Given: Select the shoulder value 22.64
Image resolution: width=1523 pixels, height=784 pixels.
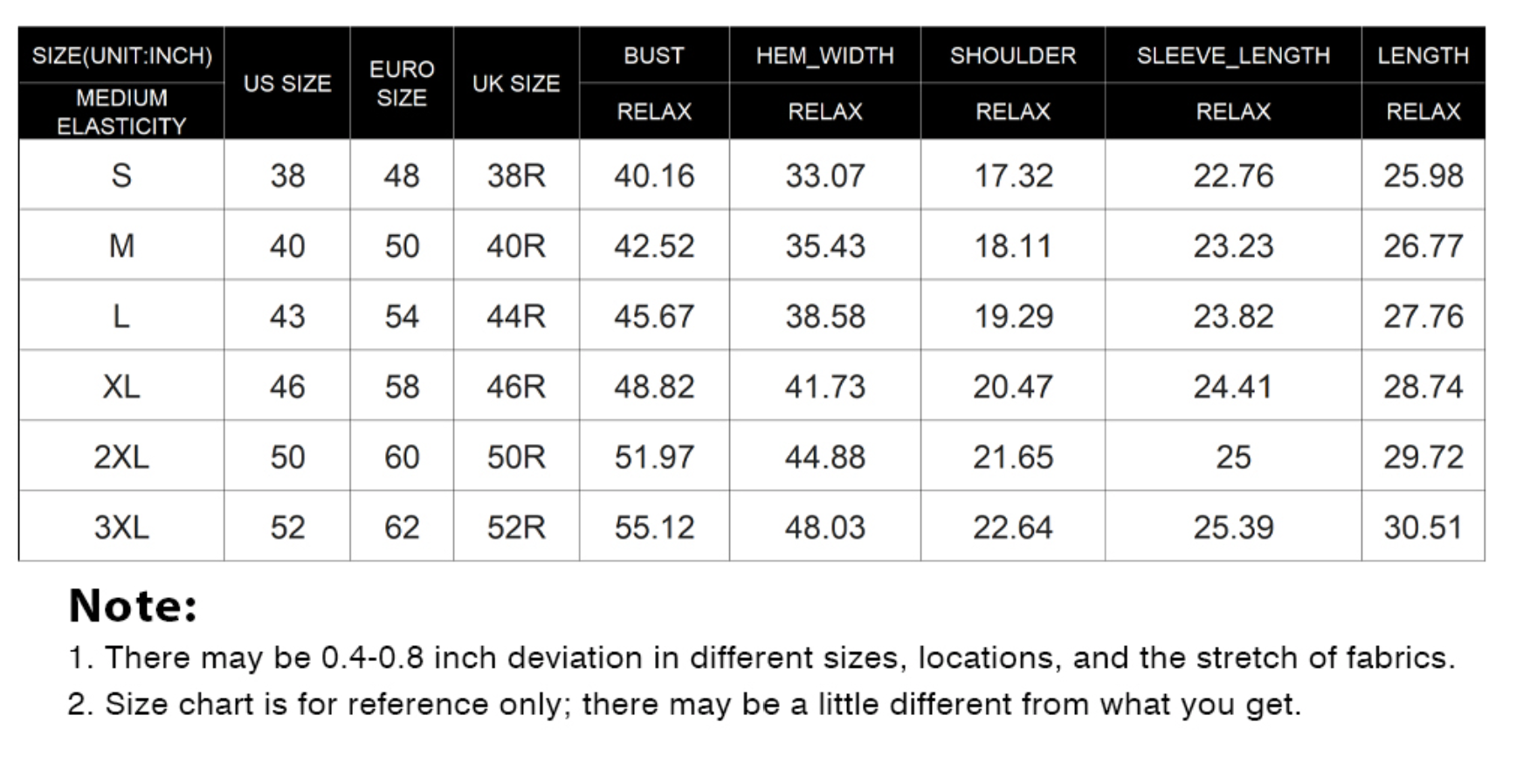Looking at the screenshot, I should tap(1012, 527).
